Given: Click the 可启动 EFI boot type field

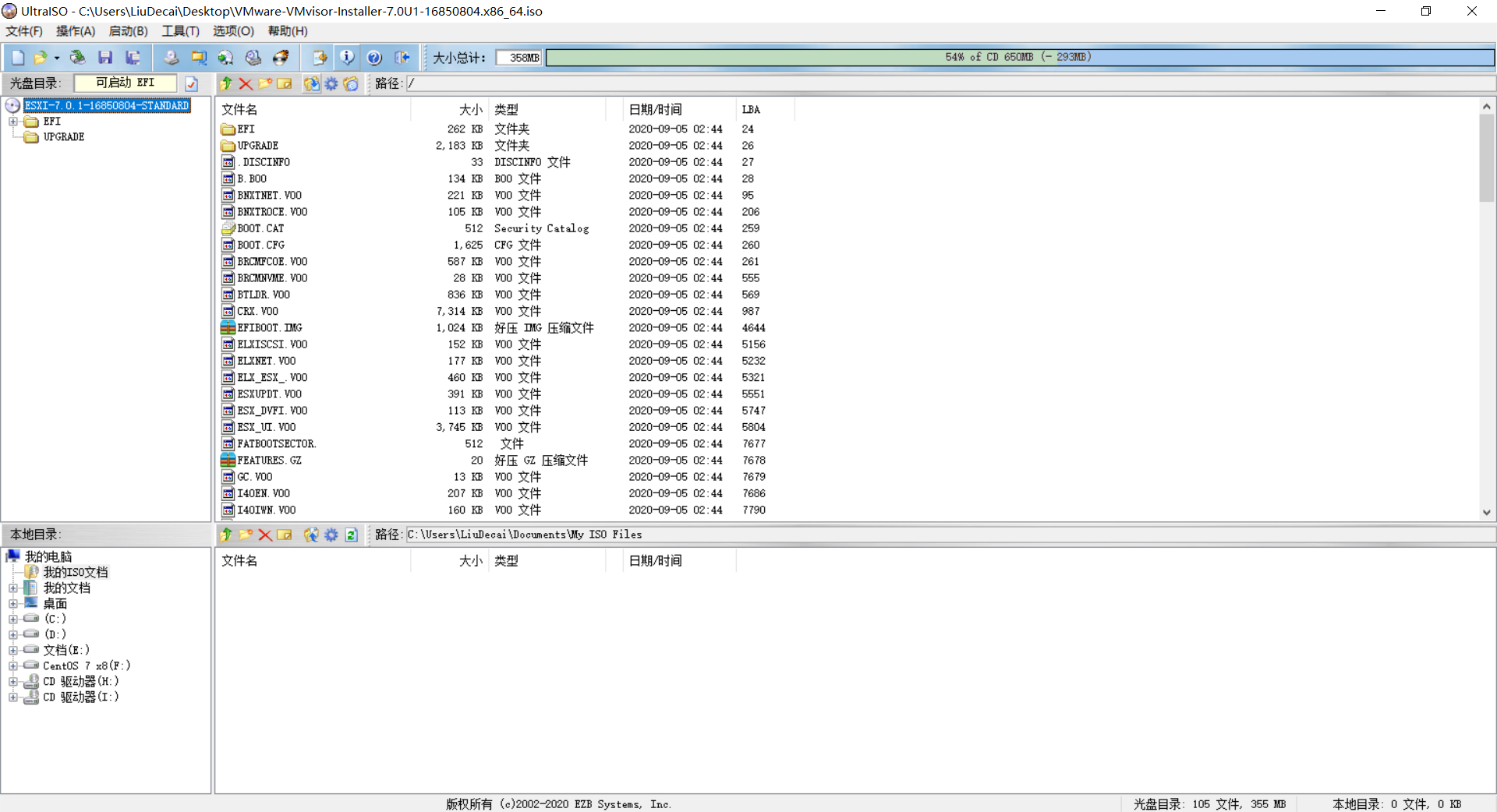Looking at the screenshot, I should 125,83.
